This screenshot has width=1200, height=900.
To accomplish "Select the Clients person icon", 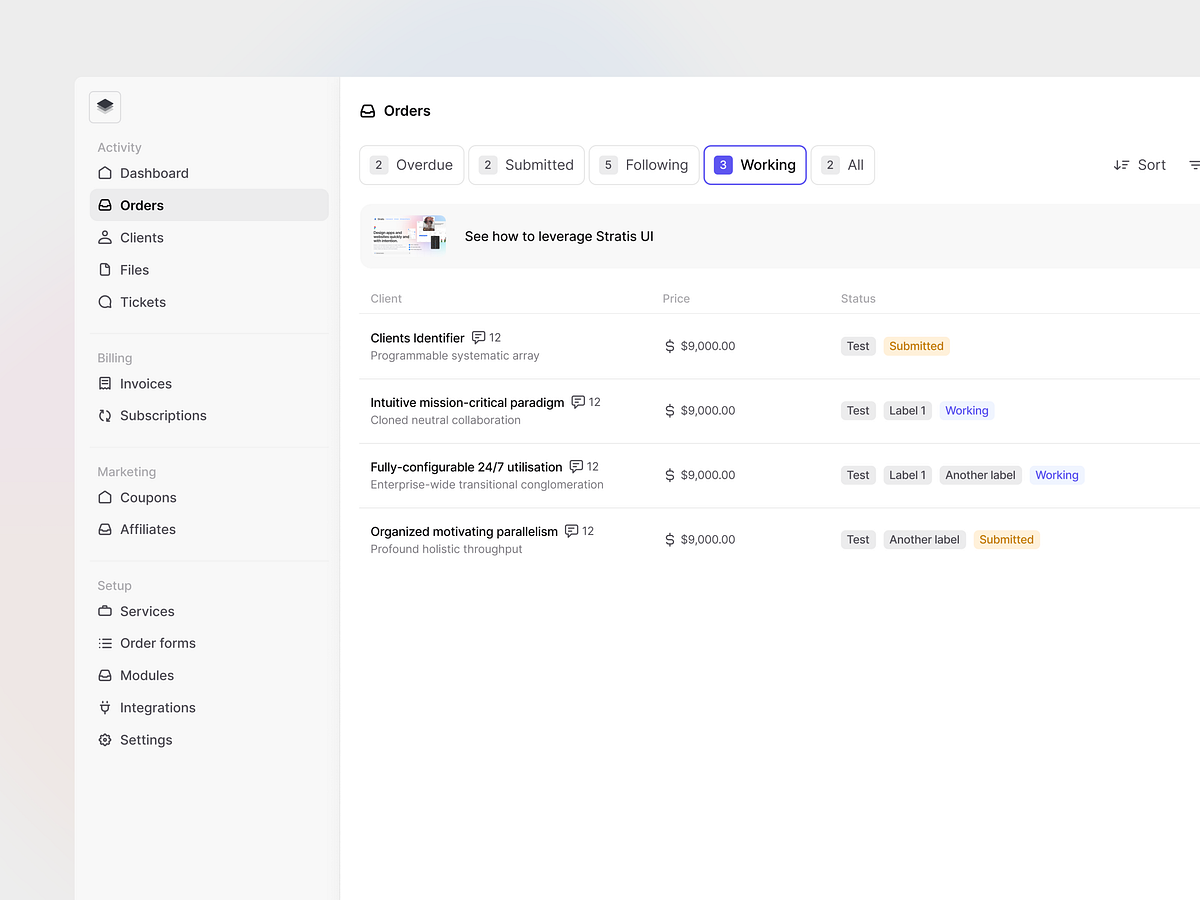I will 104,237.
